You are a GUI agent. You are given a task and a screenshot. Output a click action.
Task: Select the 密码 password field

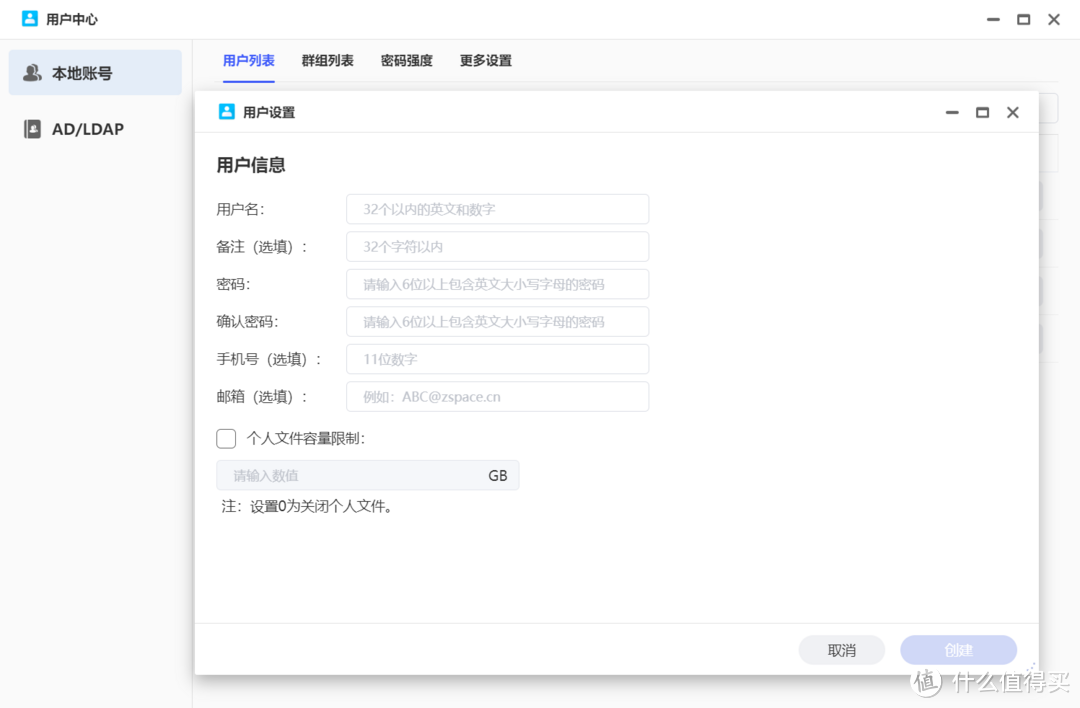point(497,284)
